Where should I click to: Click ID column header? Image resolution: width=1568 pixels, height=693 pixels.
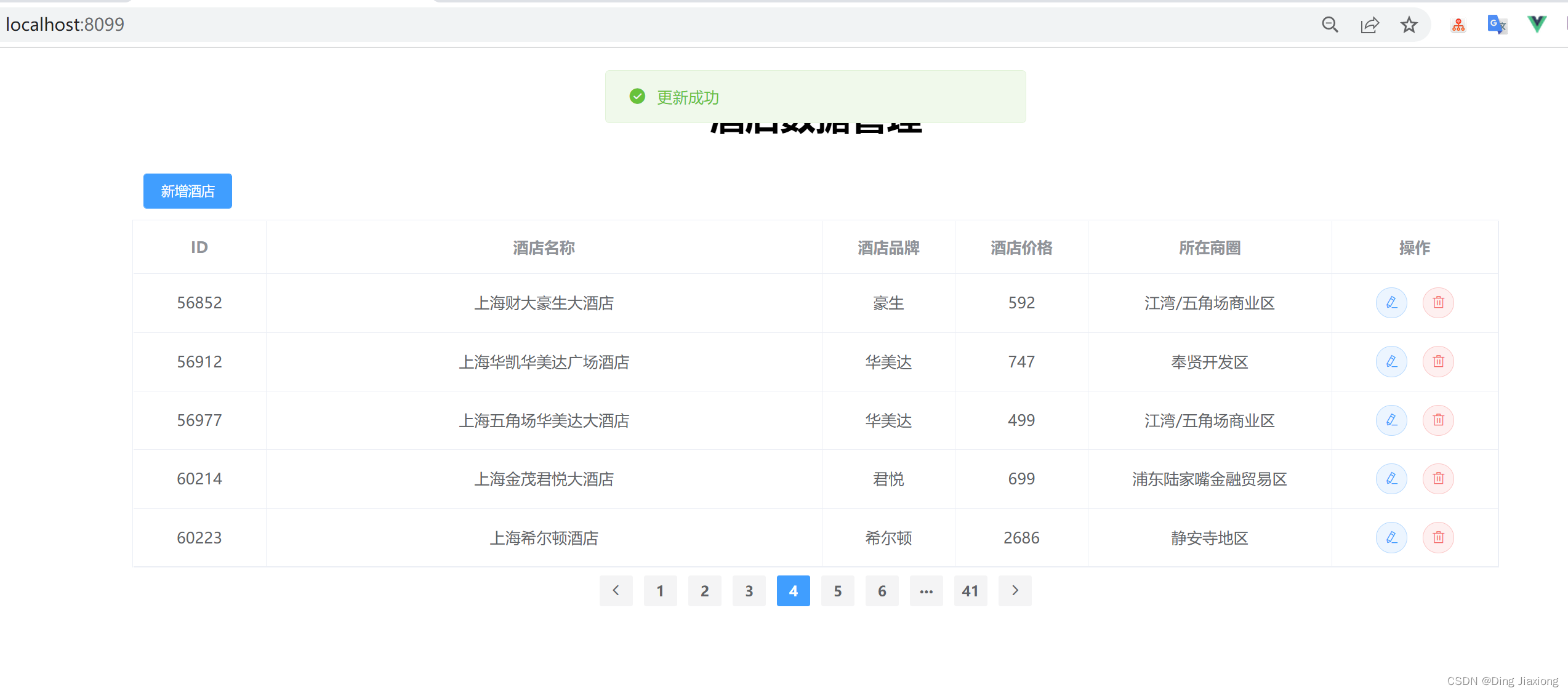coord(199,247)
